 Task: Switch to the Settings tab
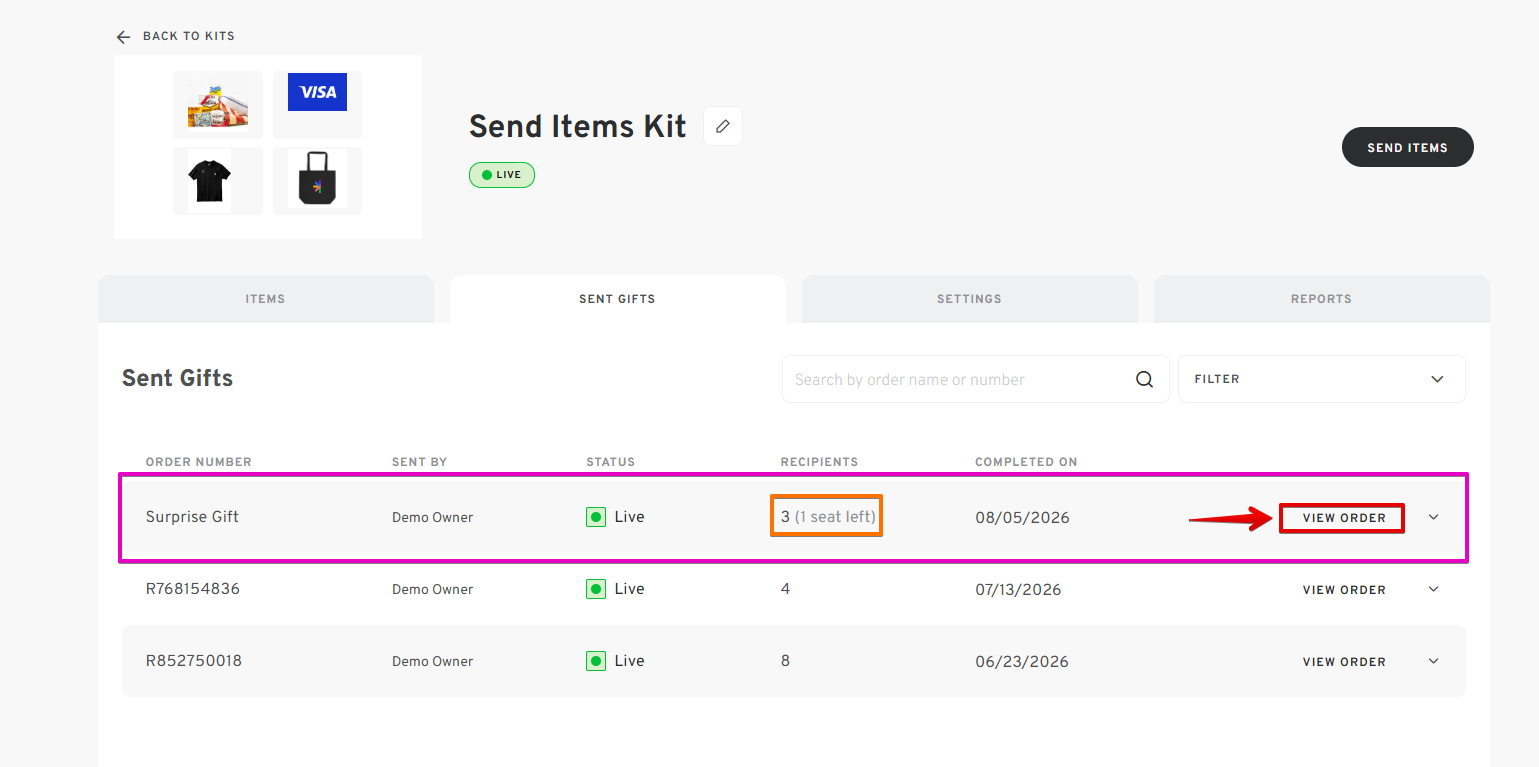click(969, 299)
